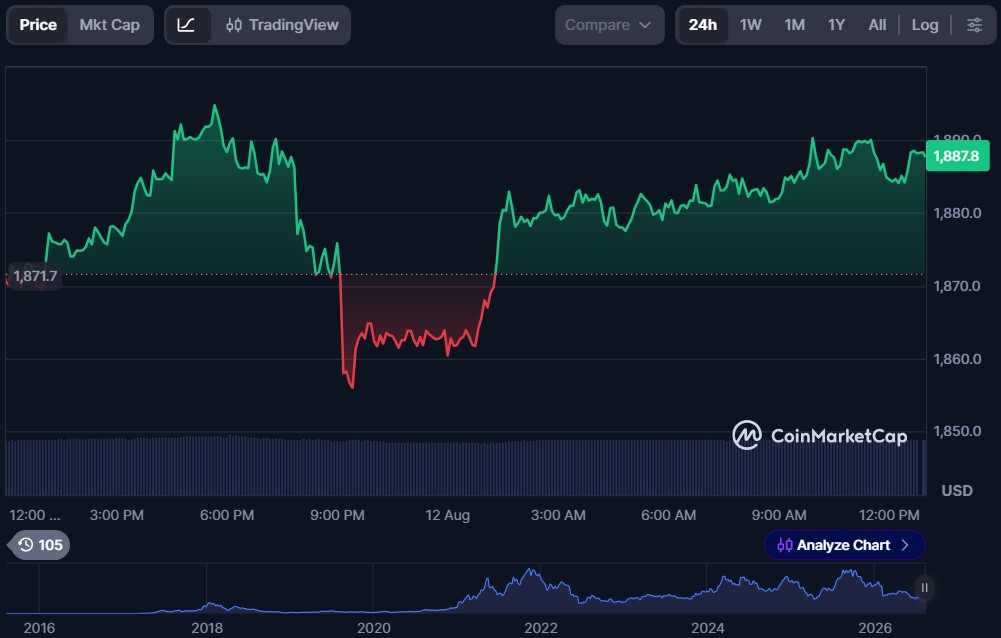The width and height of the screenshot is (1001, 638).
Task: Show All time range
Action: (877, 25)
